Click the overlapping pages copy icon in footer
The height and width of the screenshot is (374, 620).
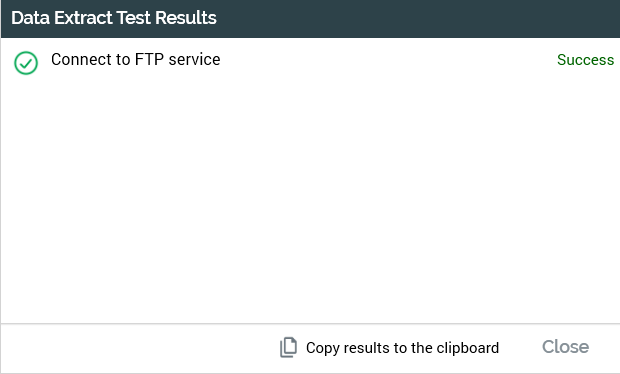[289, 348]
